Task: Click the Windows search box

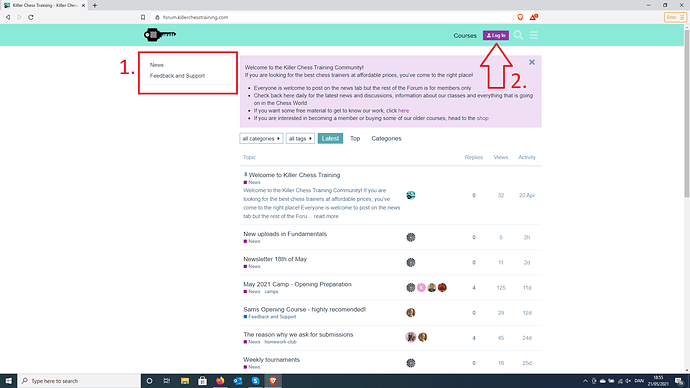Action: tap(79, 381)
